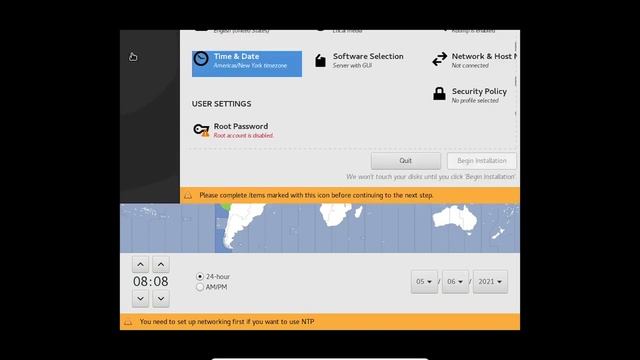Open the Security Policy lock icon
The image size is (640, 360).
[x=439, y=93]
